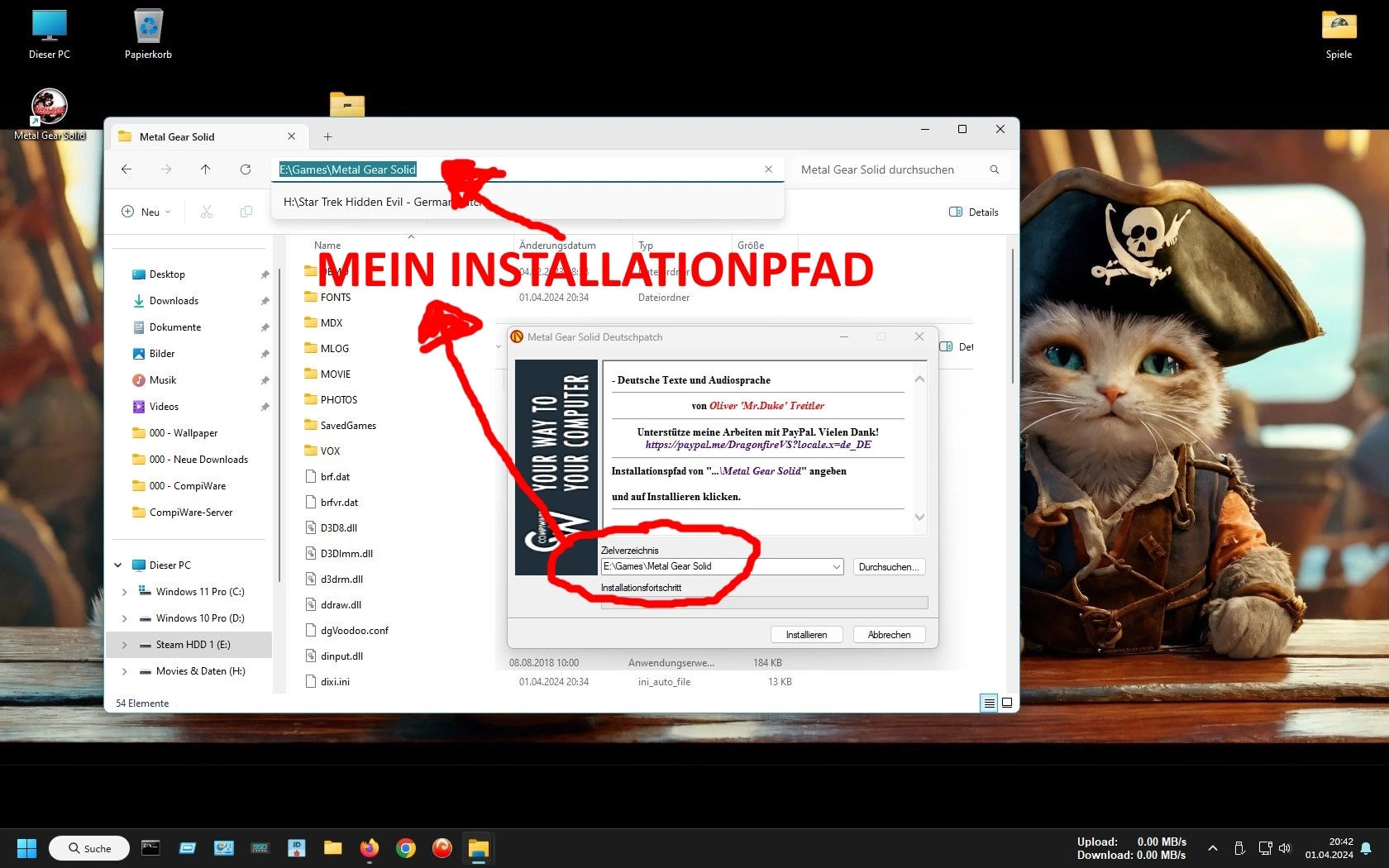The image size is (1389, 868).
Task: Click the search magnifier in Explorer
Action: click(x=995, y=169)
